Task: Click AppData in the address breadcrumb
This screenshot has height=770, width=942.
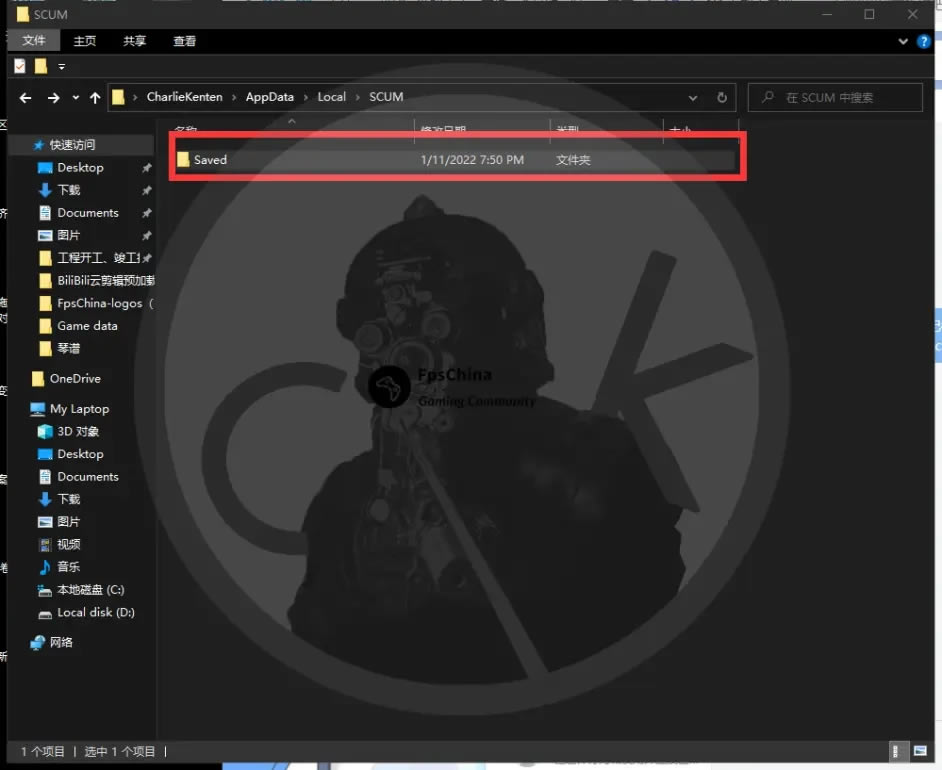Action: 269,97
